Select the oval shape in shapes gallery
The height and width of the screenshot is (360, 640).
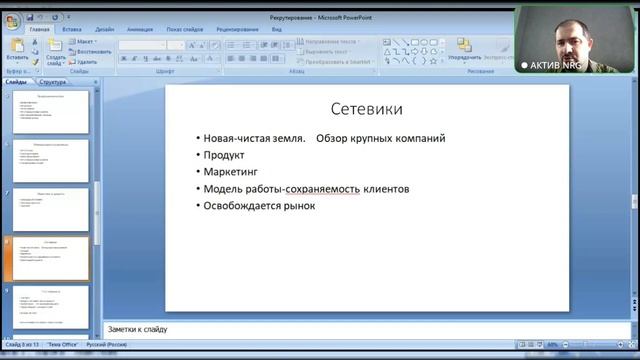(424, 42)
